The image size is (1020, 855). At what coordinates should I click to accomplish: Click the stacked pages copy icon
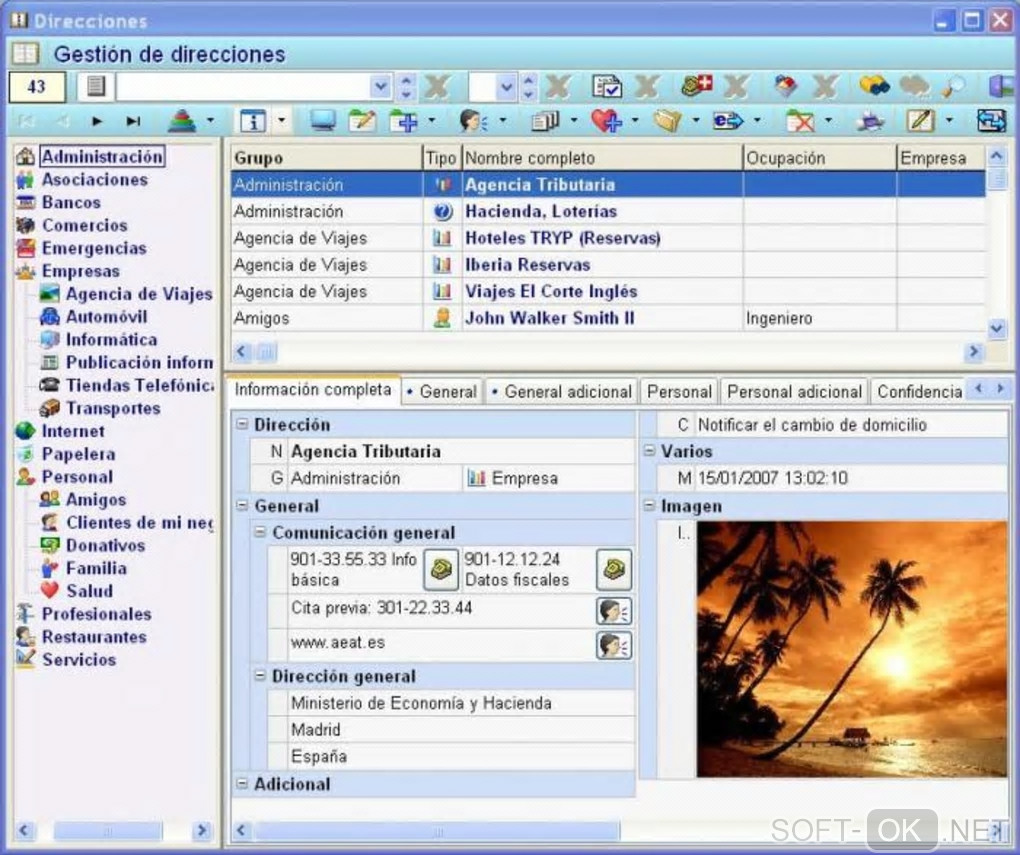tap(545, 121)
